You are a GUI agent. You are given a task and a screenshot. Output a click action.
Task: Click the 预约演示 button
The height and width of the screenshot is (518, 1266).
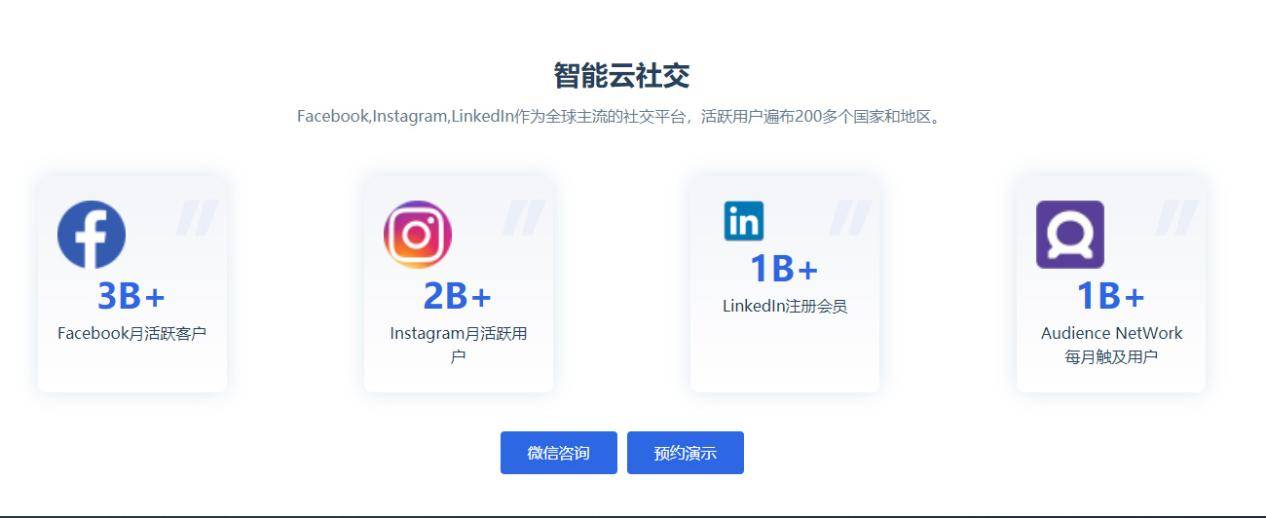pos(685,453)
